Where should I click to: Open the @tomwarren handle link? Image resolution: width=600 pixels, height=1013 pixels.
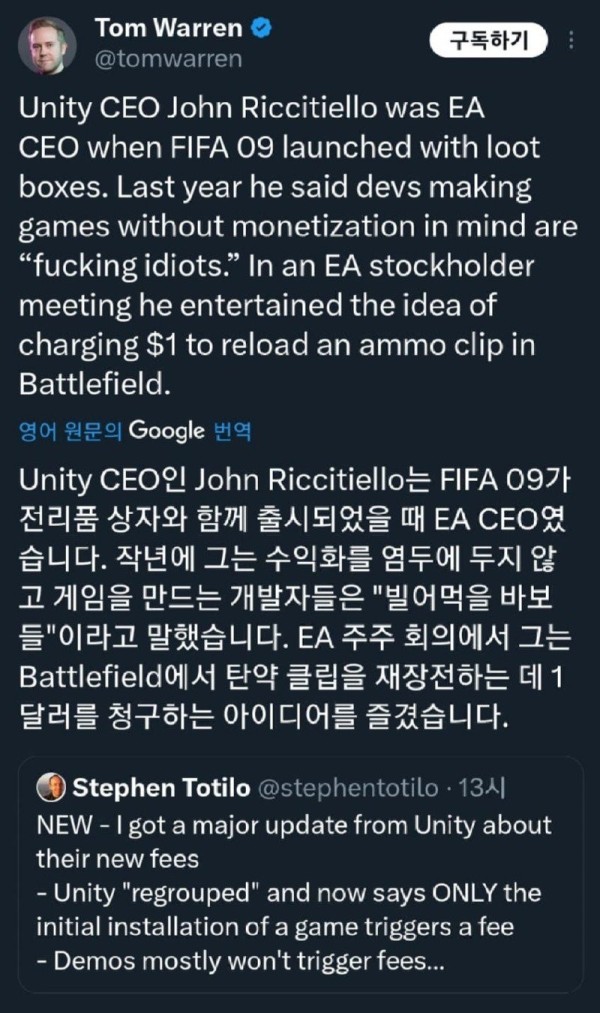pyautogui.click(x=168, y=59)
